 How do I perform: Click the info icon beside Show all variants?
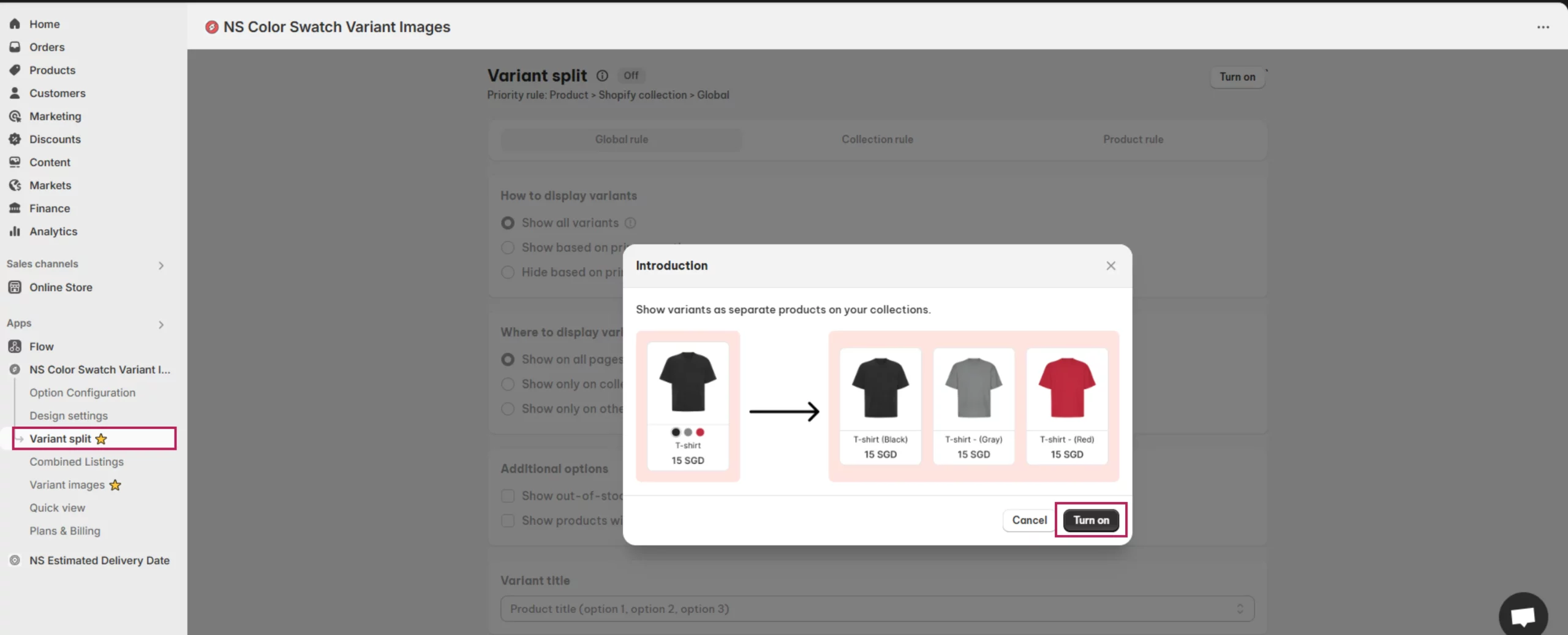[630, 223]
